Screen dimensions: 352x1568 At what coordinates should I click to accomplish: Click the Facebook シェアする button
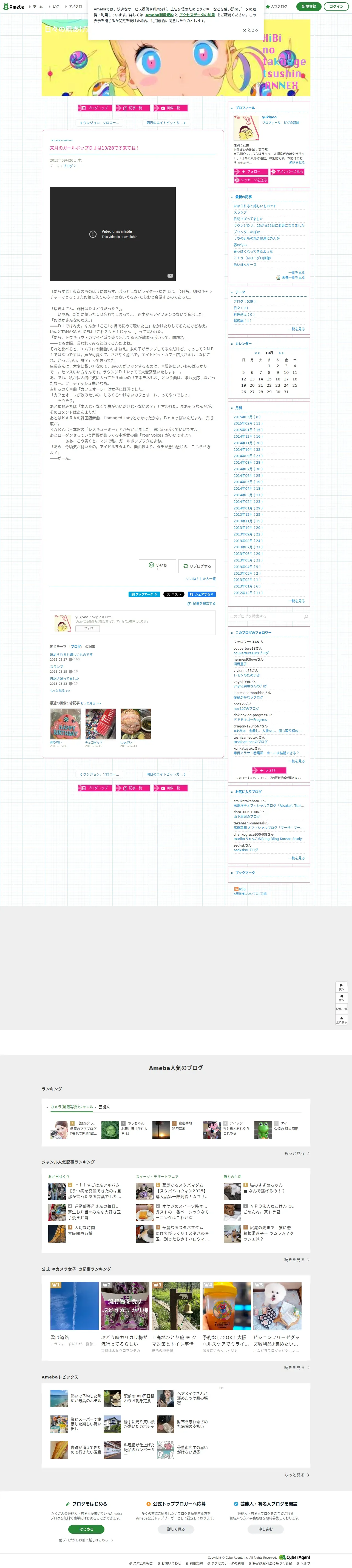201,594
